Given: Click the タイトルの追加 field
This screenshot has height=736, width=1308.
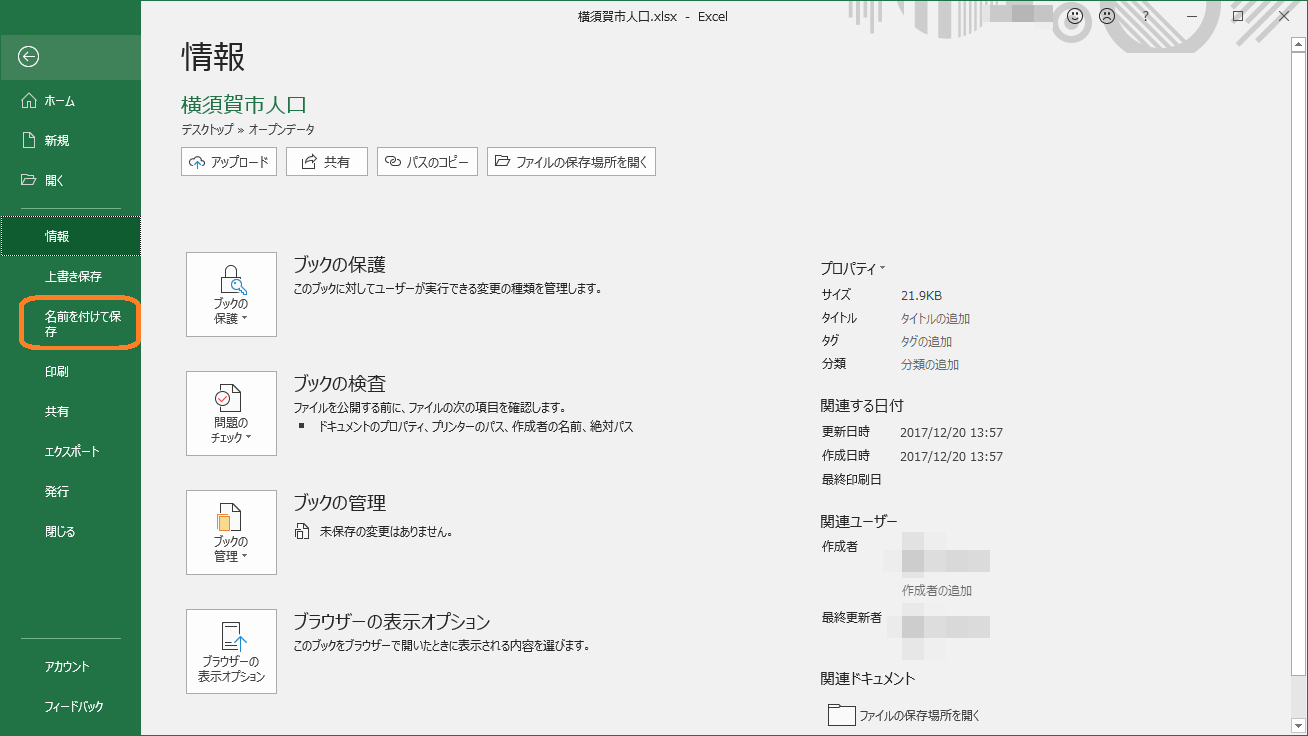Looking at the screenshot, I should point(935,319).
